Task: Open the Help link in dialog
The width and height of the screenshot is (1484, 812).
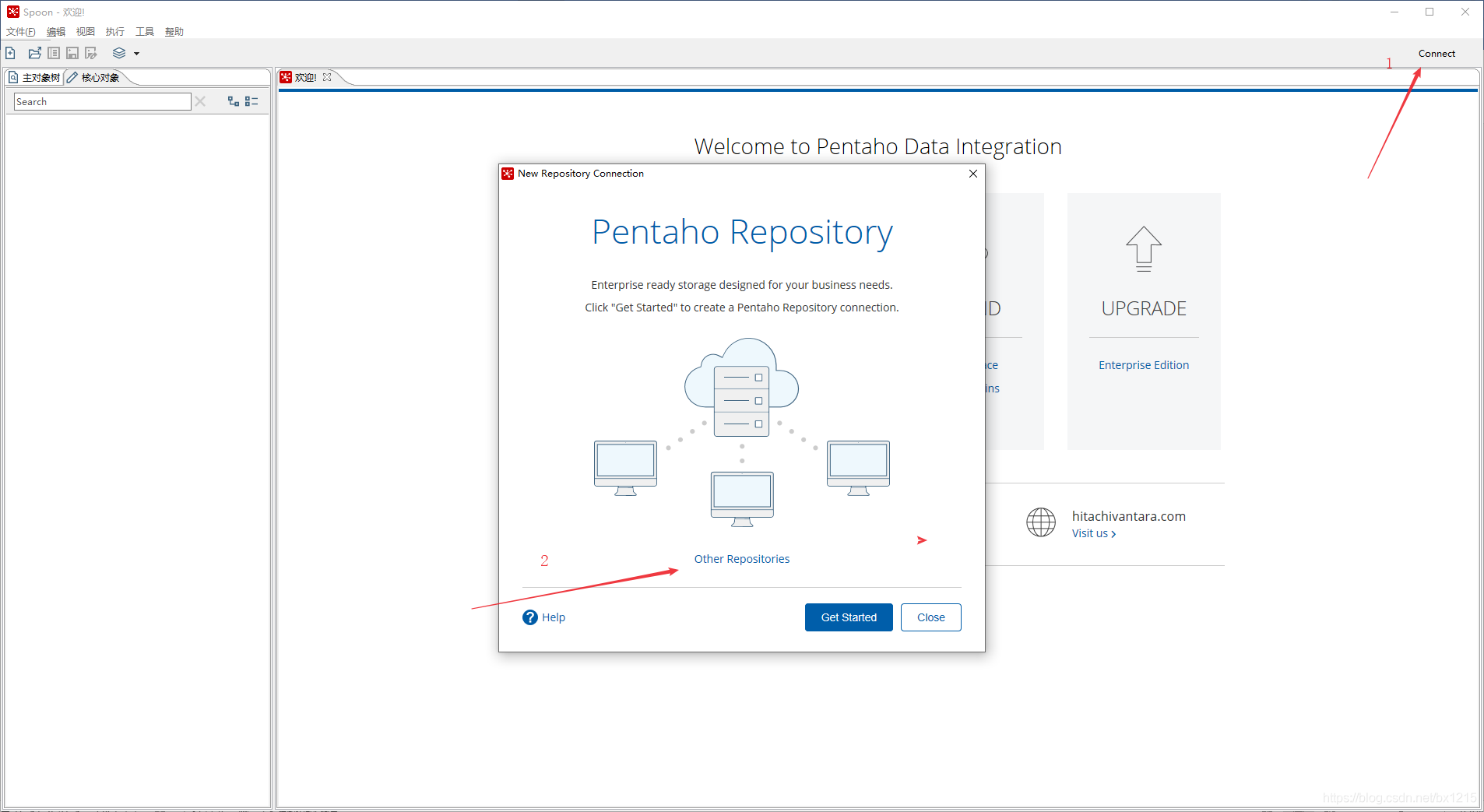Action: (554, 617)
